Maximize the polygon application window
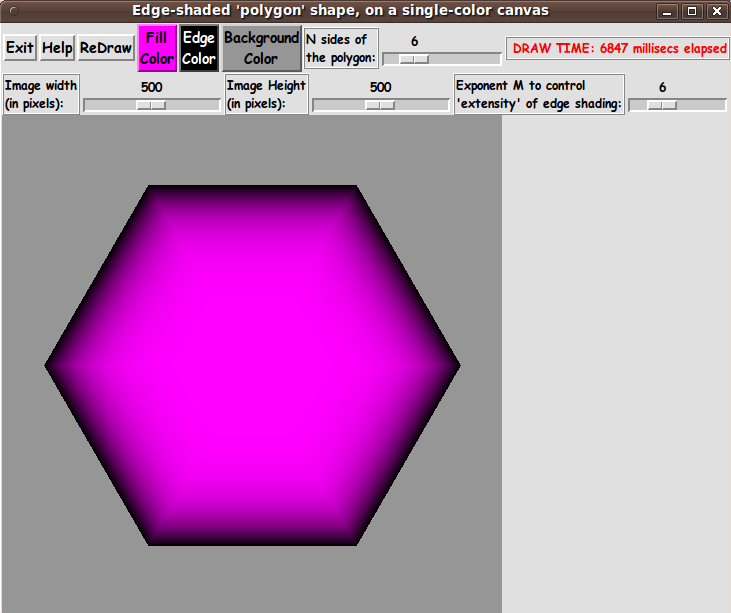Viewport: 731px width, 613px height. [691, 11]
